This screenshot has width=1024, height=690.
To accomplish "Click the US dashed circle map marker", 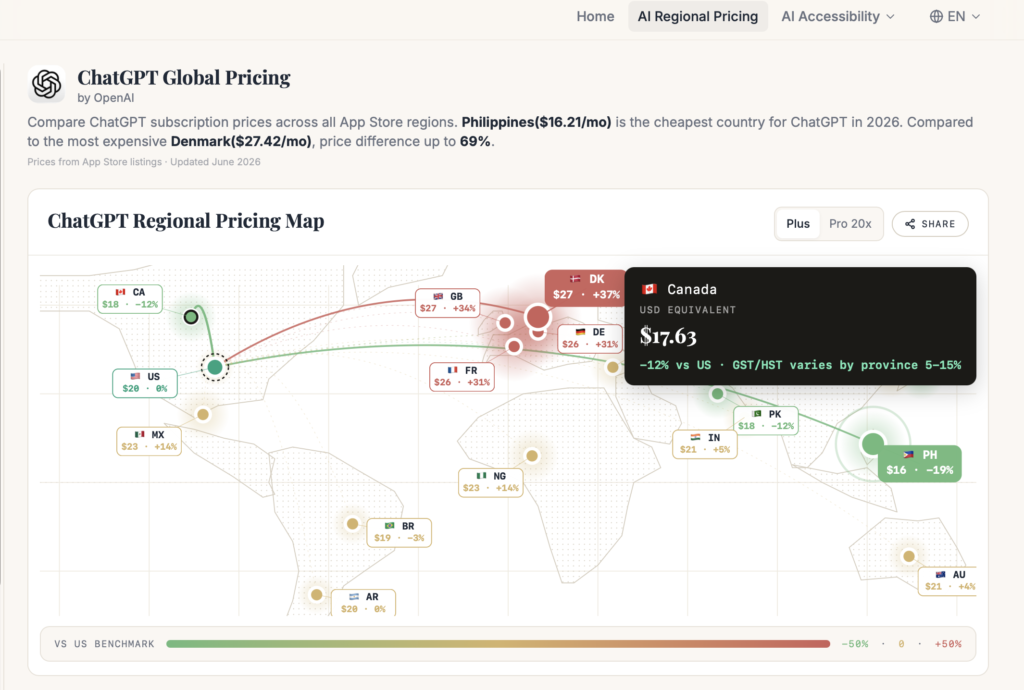I will pos(215,368).
